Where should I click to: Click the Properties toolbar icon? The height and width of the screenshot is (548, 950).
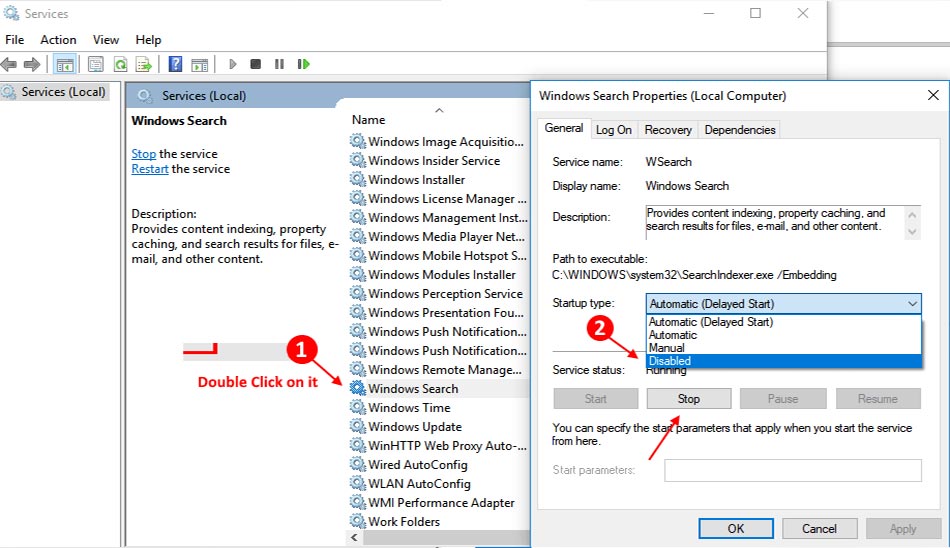click(x=95, y=64)
